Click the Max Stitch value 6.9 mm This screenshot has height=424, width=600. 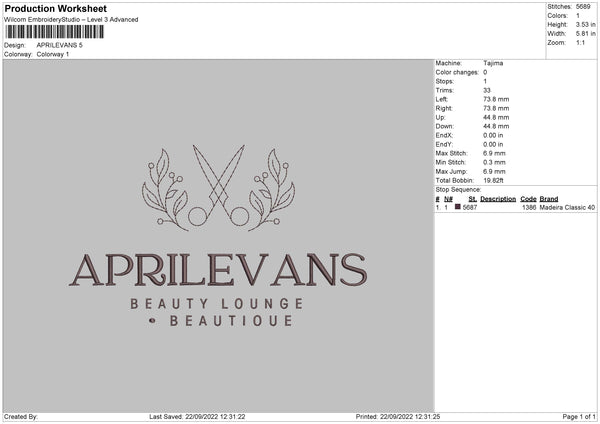pyautogui.click(x=494, y=153)
